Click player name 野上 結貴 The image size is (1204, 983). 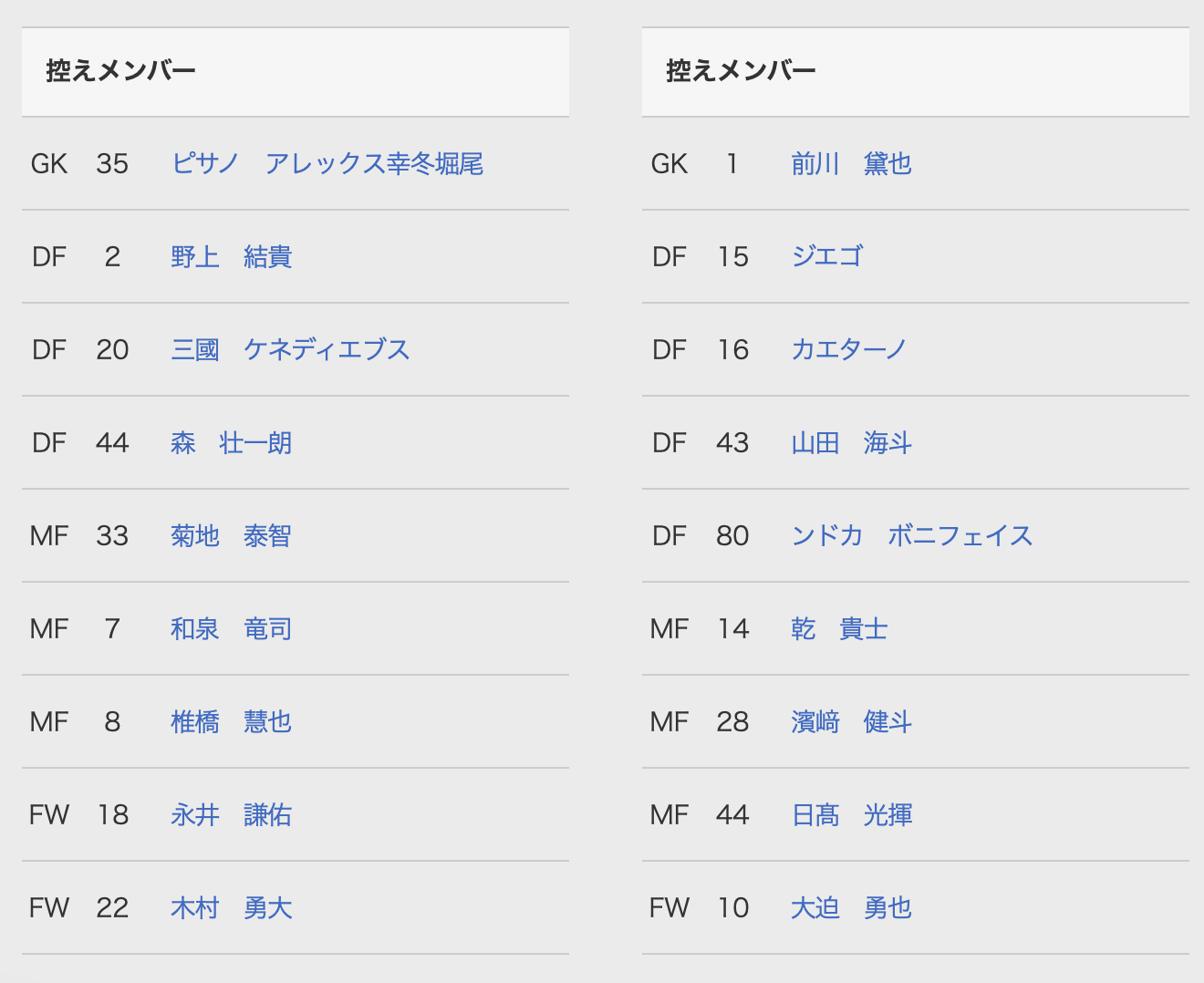(231, 257)
